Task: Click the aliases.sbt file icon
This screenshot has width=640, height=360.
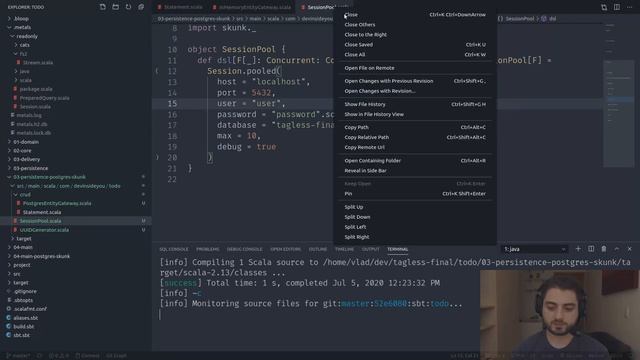Action: click(x=9, y=318)
